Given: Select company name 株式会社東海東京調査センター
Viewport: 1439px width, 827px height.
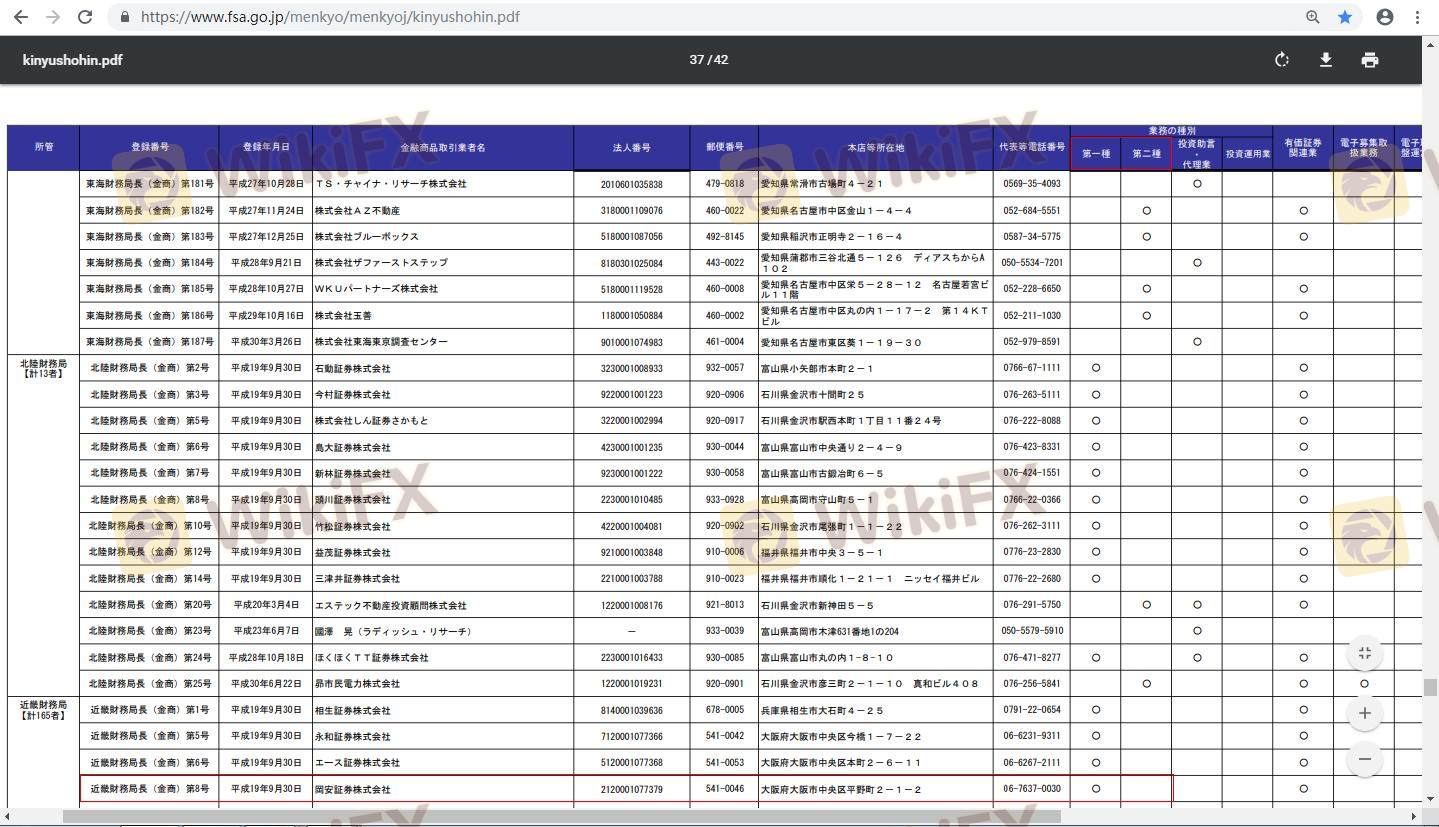Looking at the screenshot, I should click(x=381, y=342).
